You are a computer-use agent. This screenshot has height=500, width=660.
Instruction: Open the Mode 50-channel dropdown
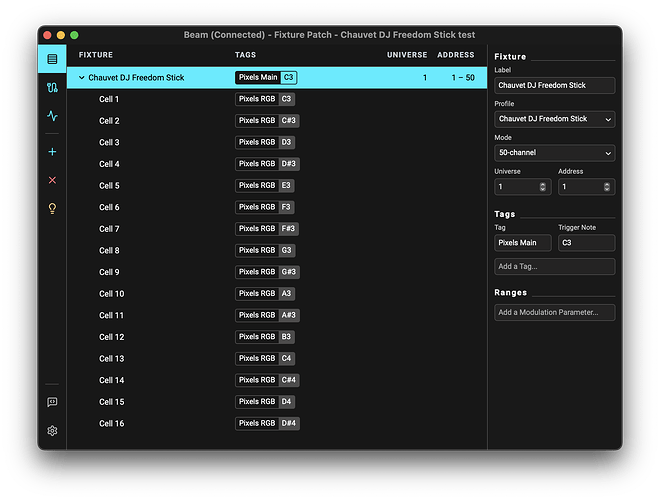pos(554,153)
